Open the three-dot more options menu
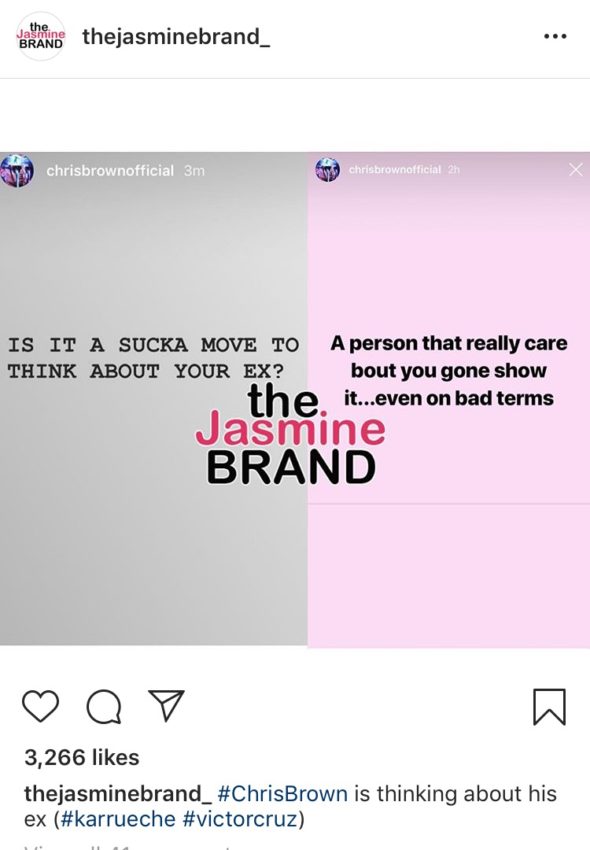 pyautogui.click(x=555, y=36)
